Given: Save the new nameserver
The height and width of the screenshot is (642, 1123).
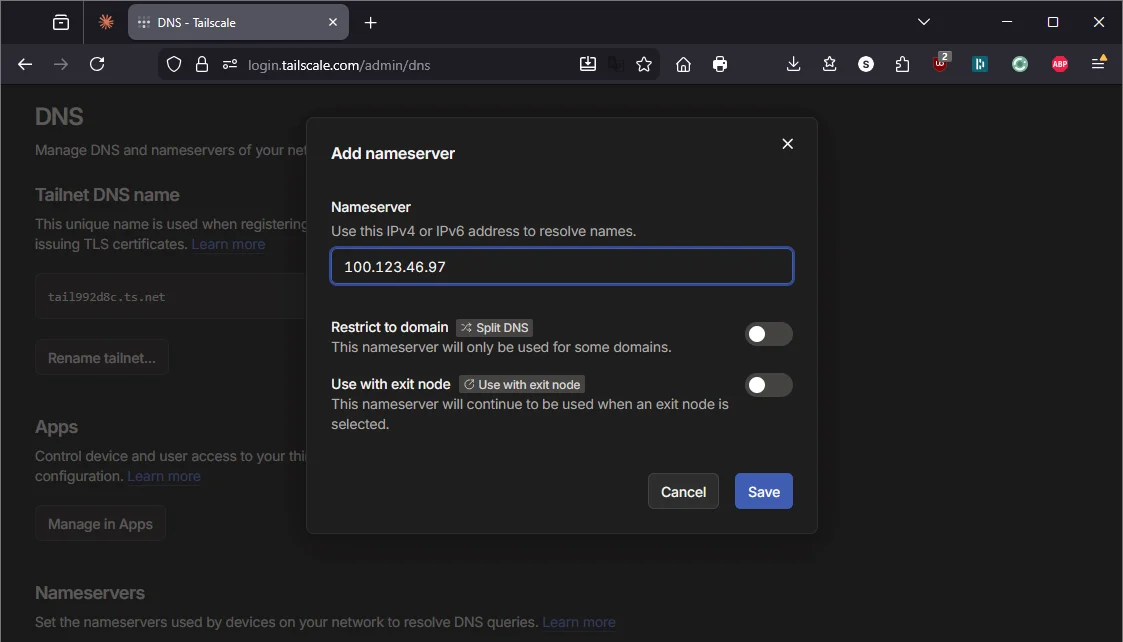Looking at the screenshot, I should [x=763, y=491].
